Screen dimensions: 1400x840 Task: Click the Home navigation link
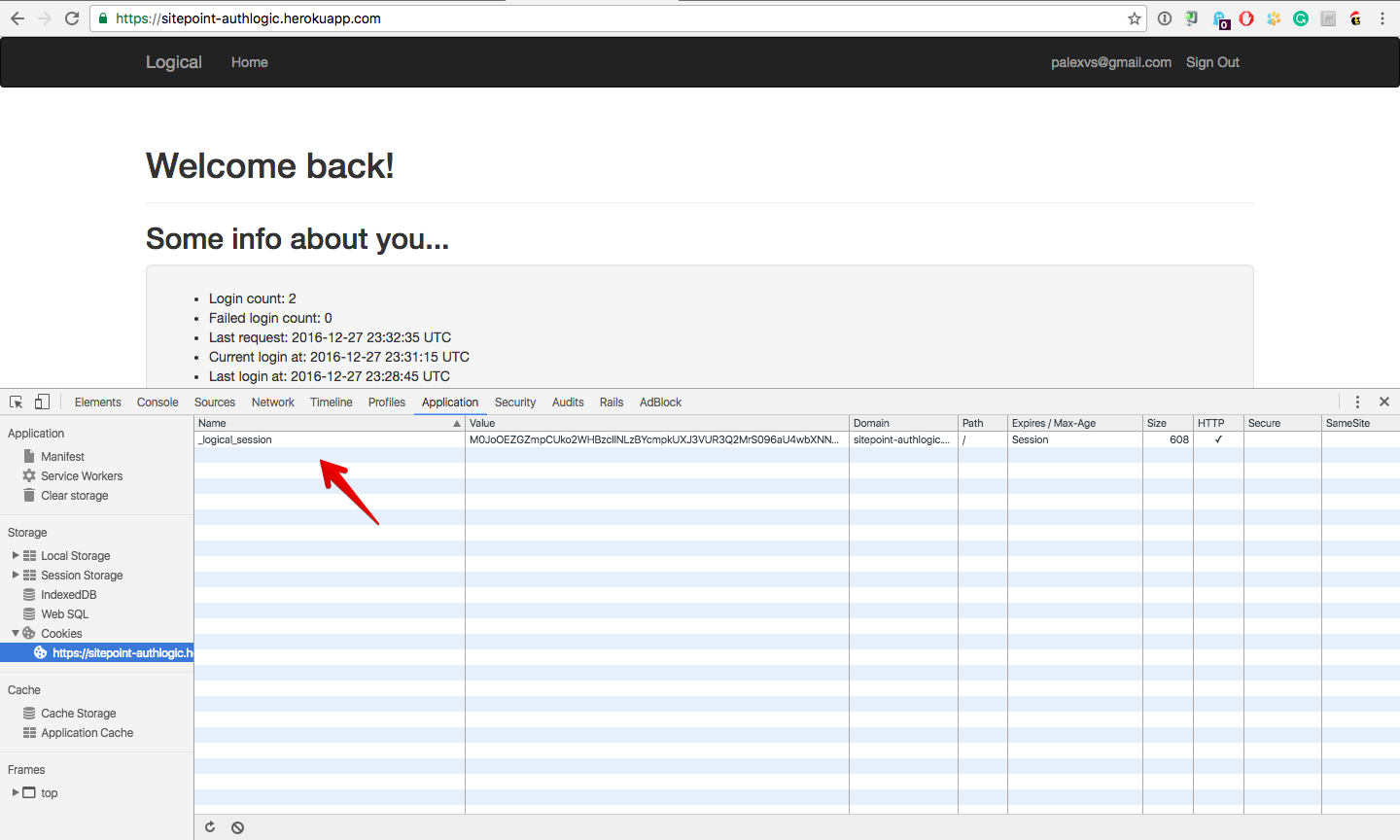click(x=249, y=62)
